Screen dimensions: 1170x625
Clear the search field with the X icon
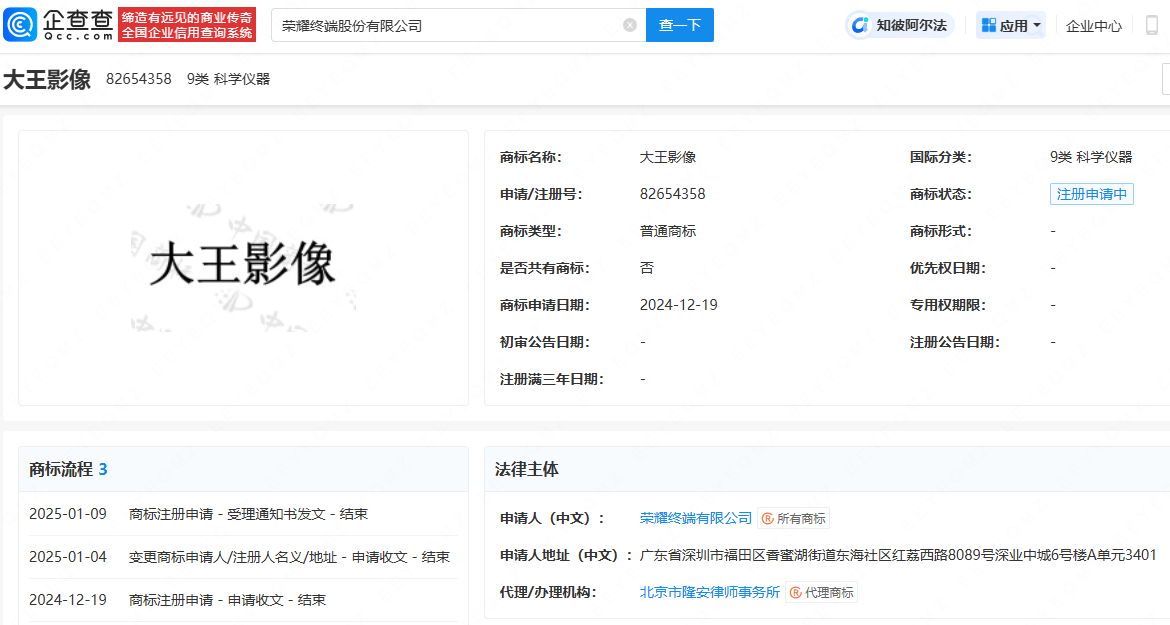630,25
